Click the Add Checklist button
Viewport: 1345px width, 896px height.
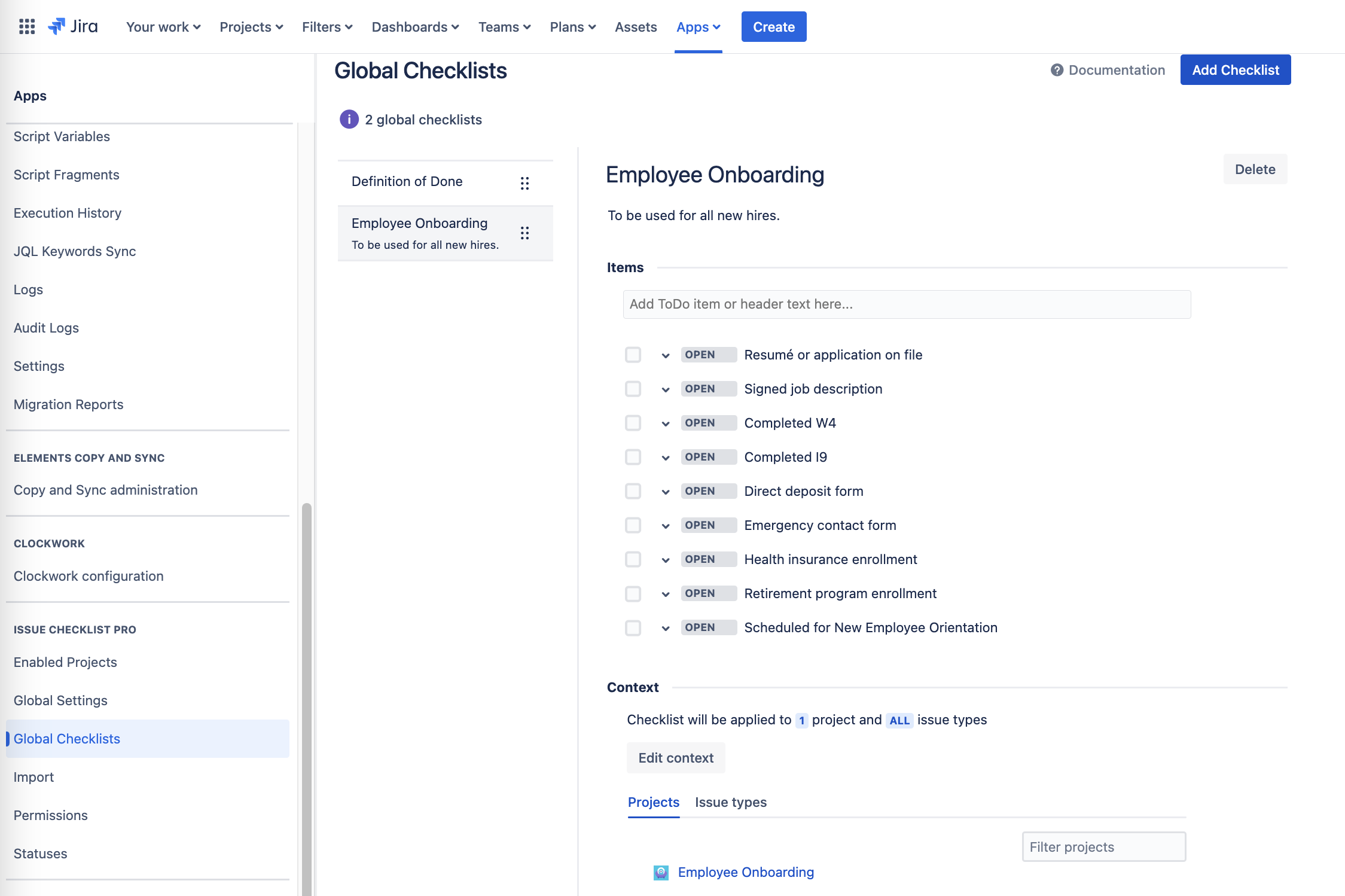pyautogui.click(x=1235, y=70)
